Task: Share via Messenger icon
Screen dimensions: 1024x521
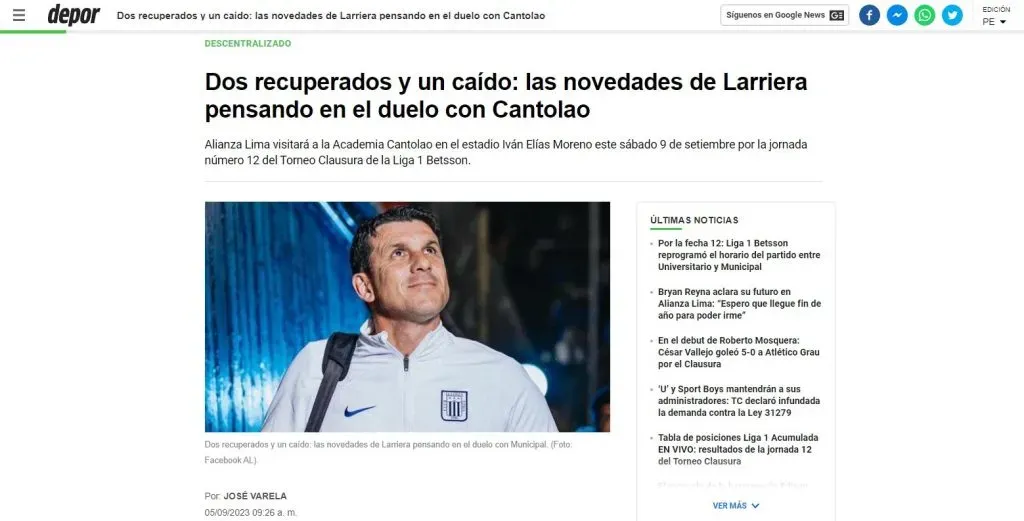Action: [x=897, y=15]
